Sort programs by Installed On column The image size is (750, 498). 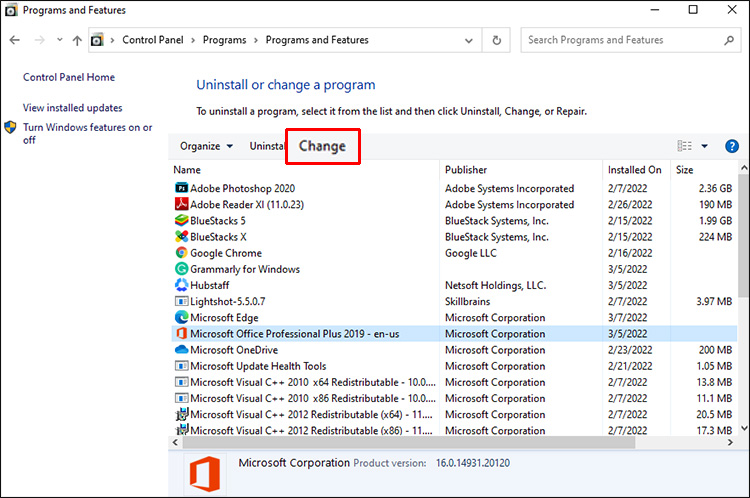click(634, 170)
